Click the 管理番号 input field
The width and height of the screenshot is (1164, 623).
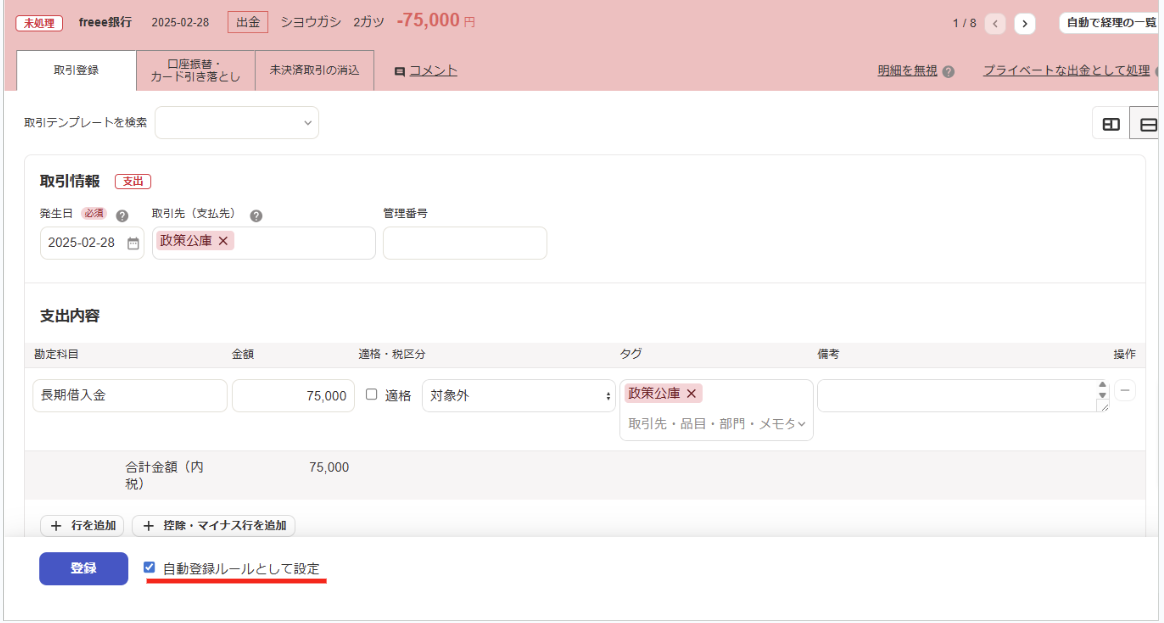click(x=464, y=243)
